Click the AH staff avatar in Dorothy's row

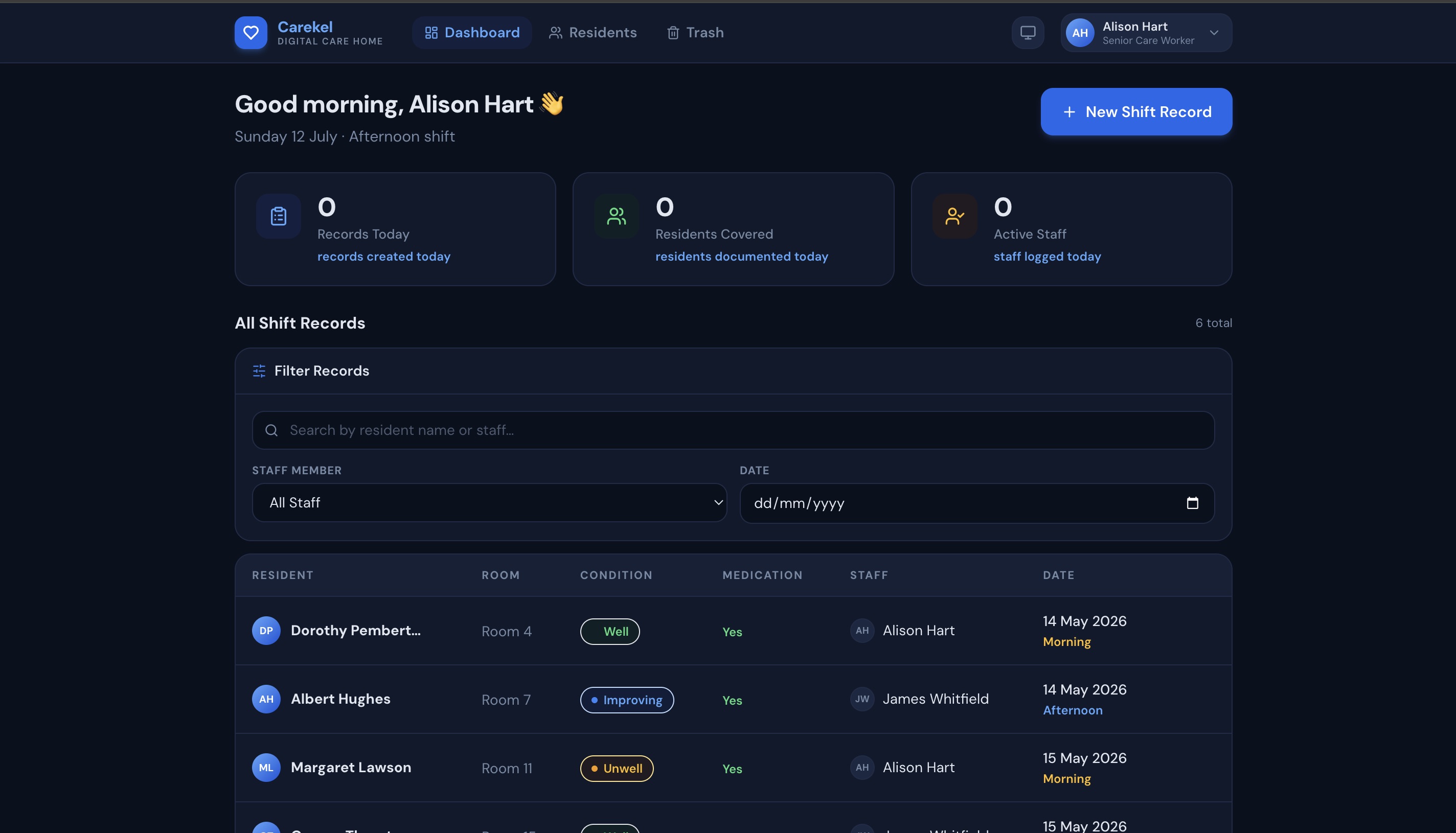(x=862, y=631)
